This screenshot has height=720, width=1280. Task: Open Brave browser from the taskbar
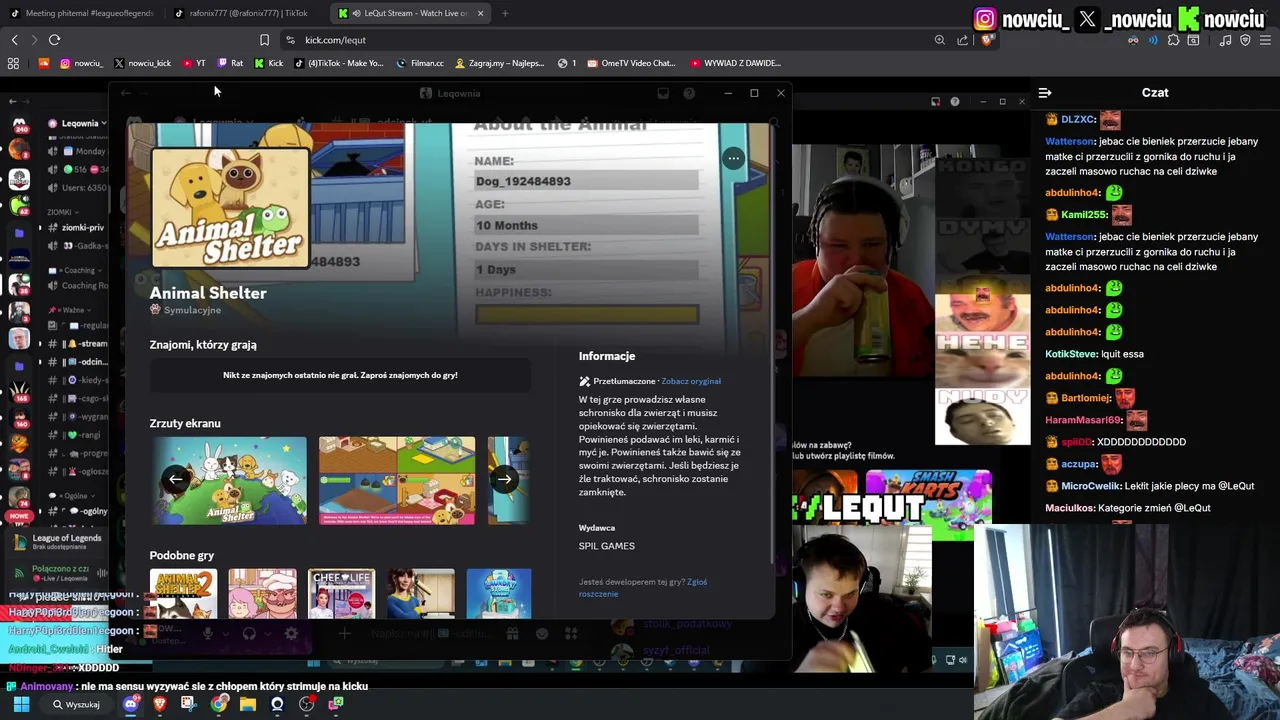(159, 704)
